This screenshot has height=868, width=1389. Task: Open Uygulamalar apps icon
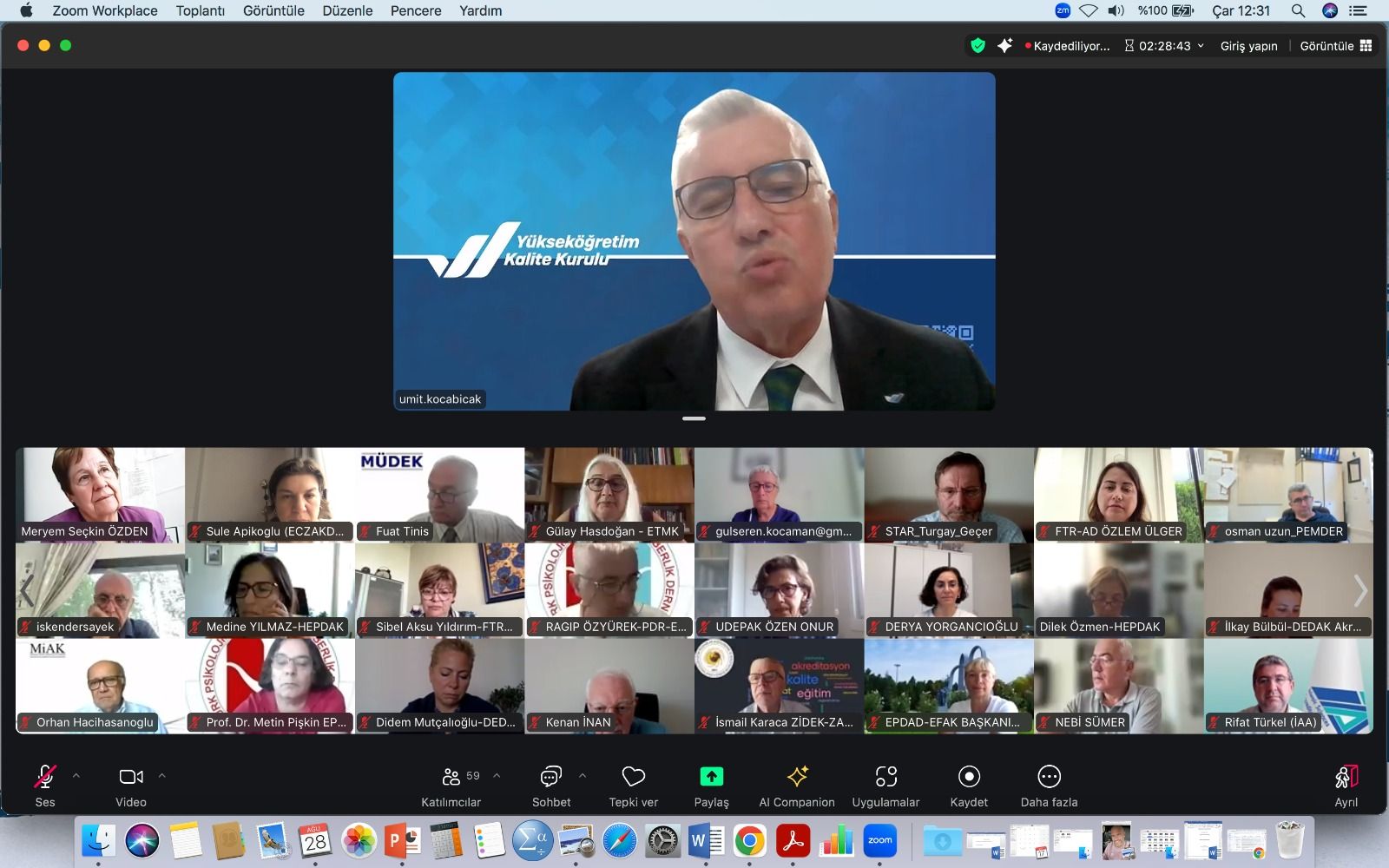[x=885, y=777]
